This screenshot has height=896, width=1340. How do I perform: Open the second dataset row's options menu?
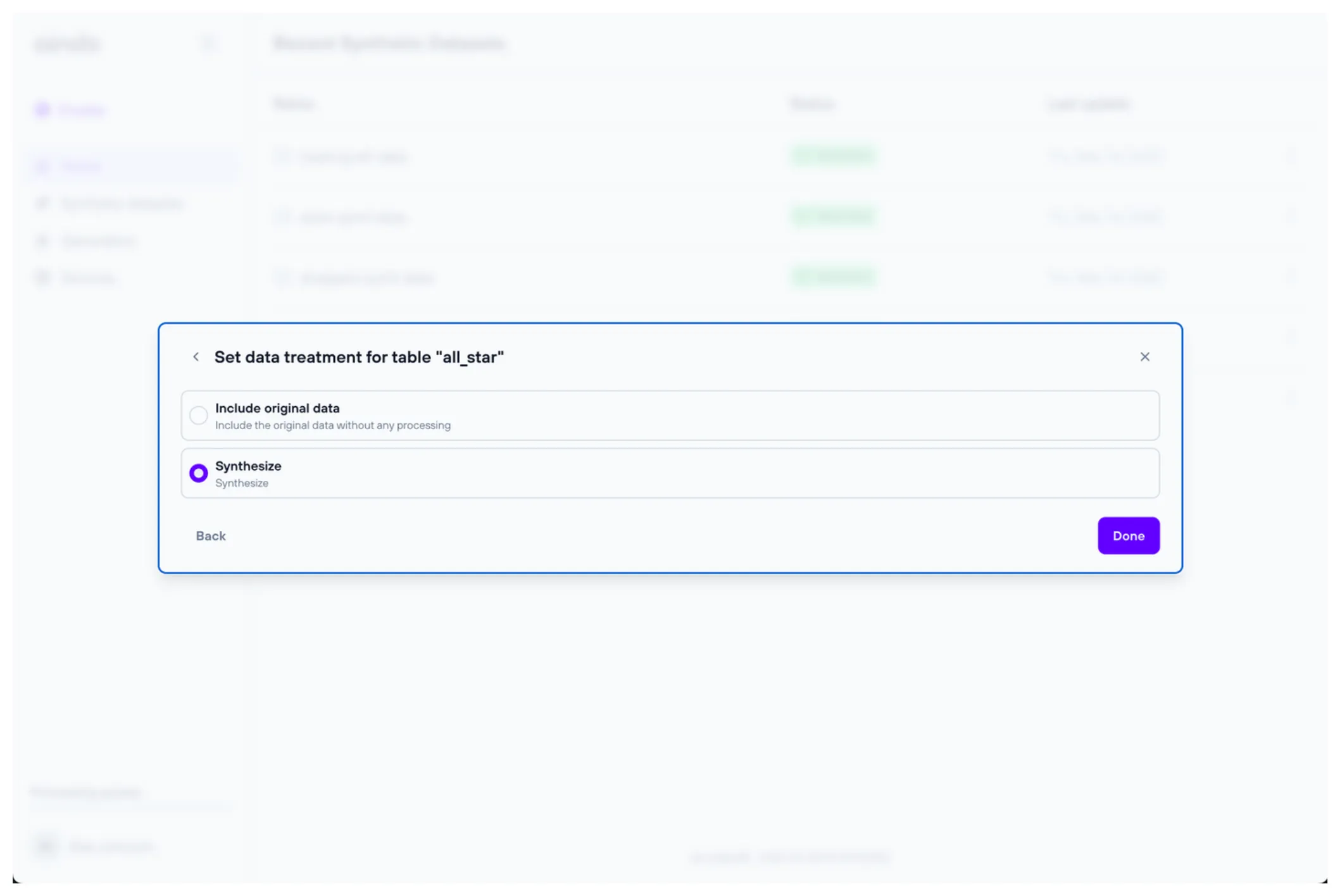[1291, 217]
